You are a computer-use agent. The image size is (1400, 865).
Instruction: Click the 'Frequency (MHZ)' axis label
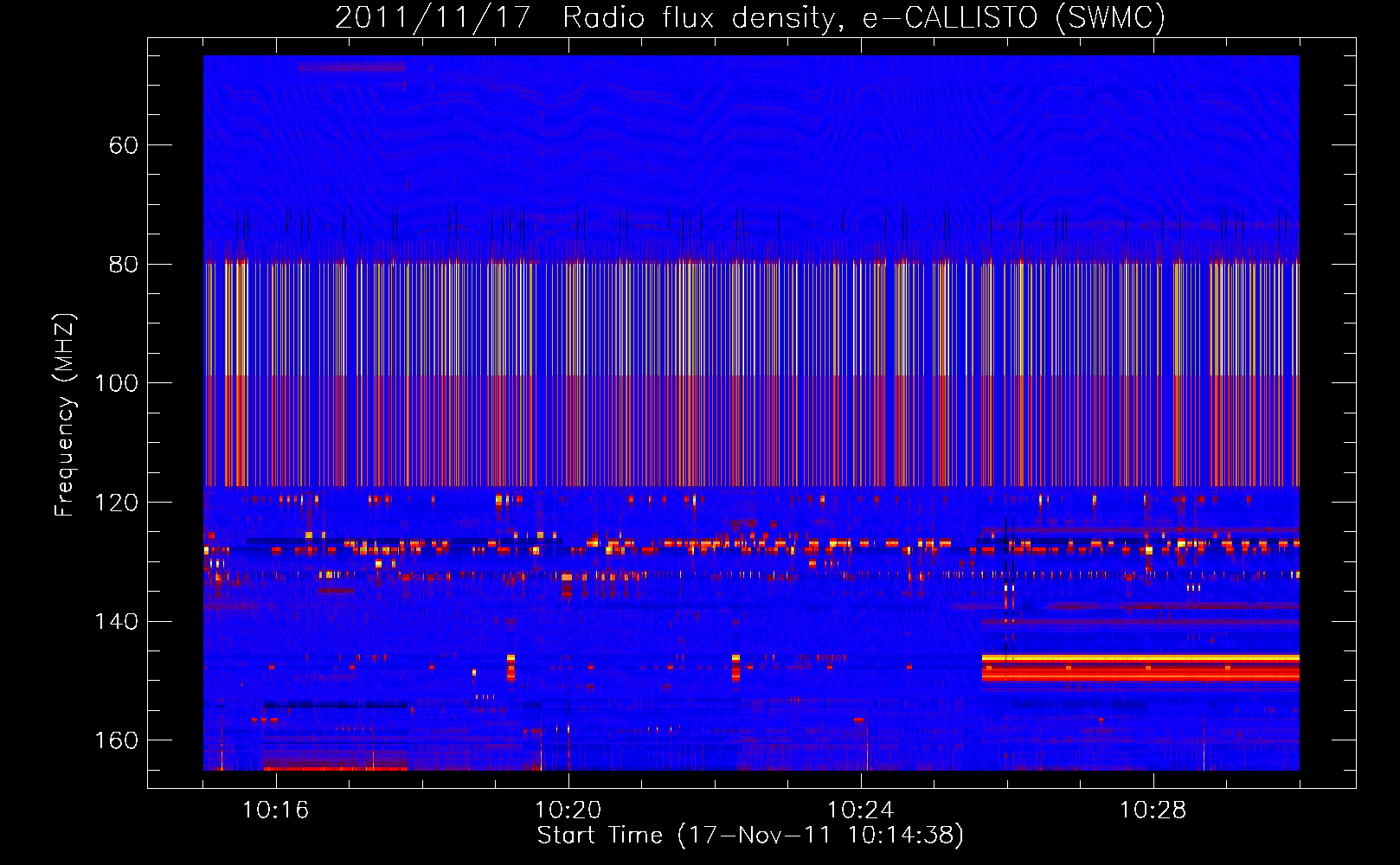[x=65, y=414]
